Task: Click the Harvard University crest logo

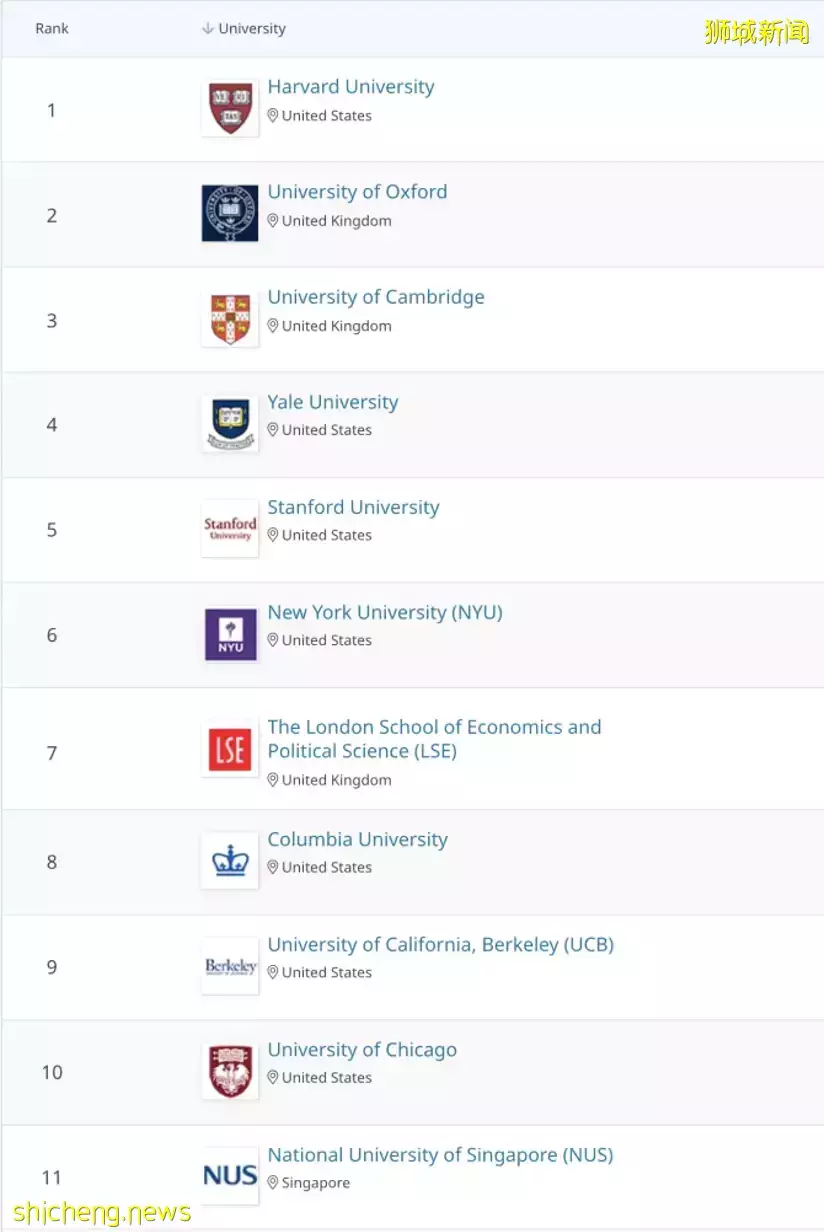Action: (230, 108)
